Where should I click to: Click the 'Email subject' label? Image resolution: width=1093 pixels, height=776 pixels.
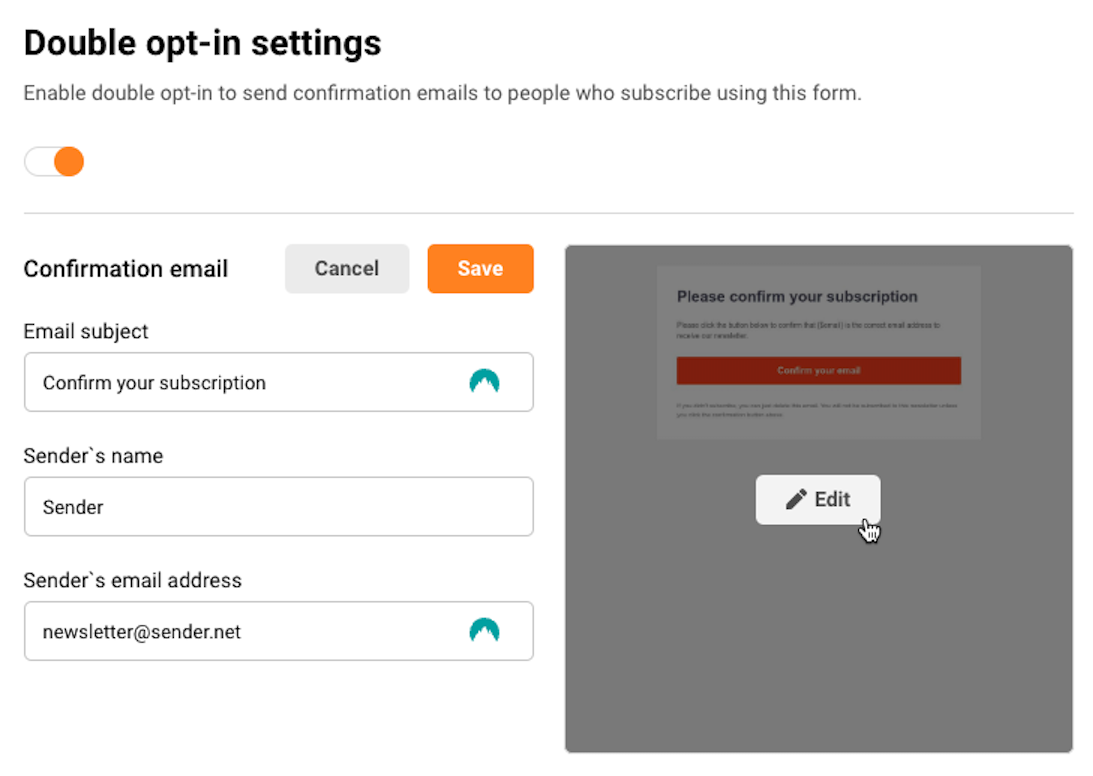86,332
